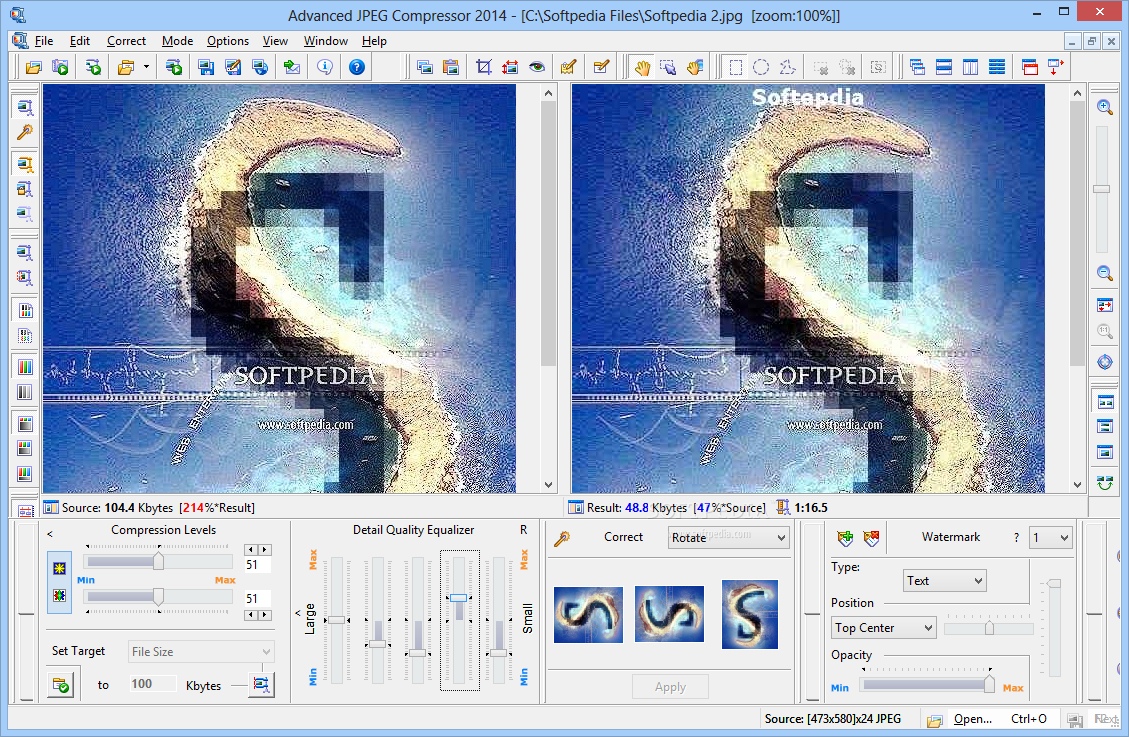
Task: Click the zoom out magnifier on right sidebar
Action: pos(1105,273)
